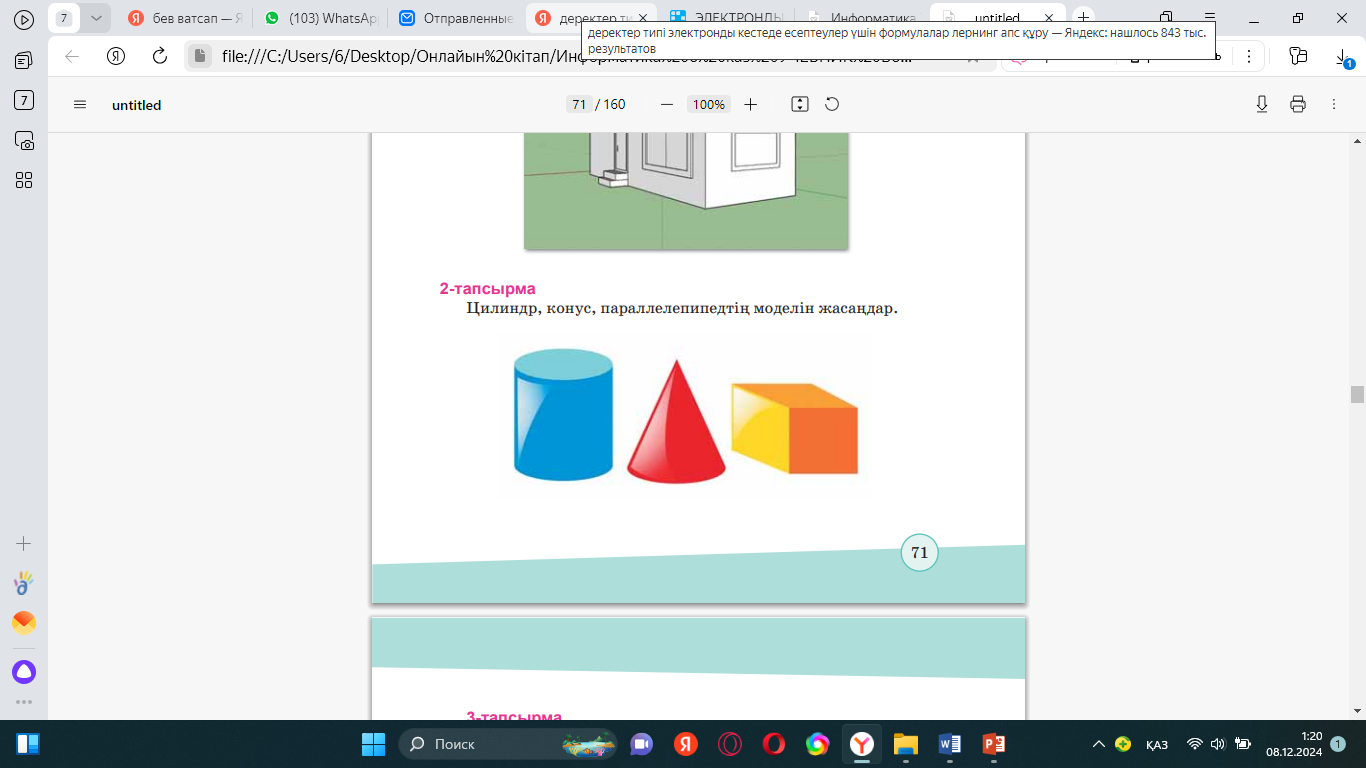
Task: Click the house model illustration
Action: [x=686, y=191]
